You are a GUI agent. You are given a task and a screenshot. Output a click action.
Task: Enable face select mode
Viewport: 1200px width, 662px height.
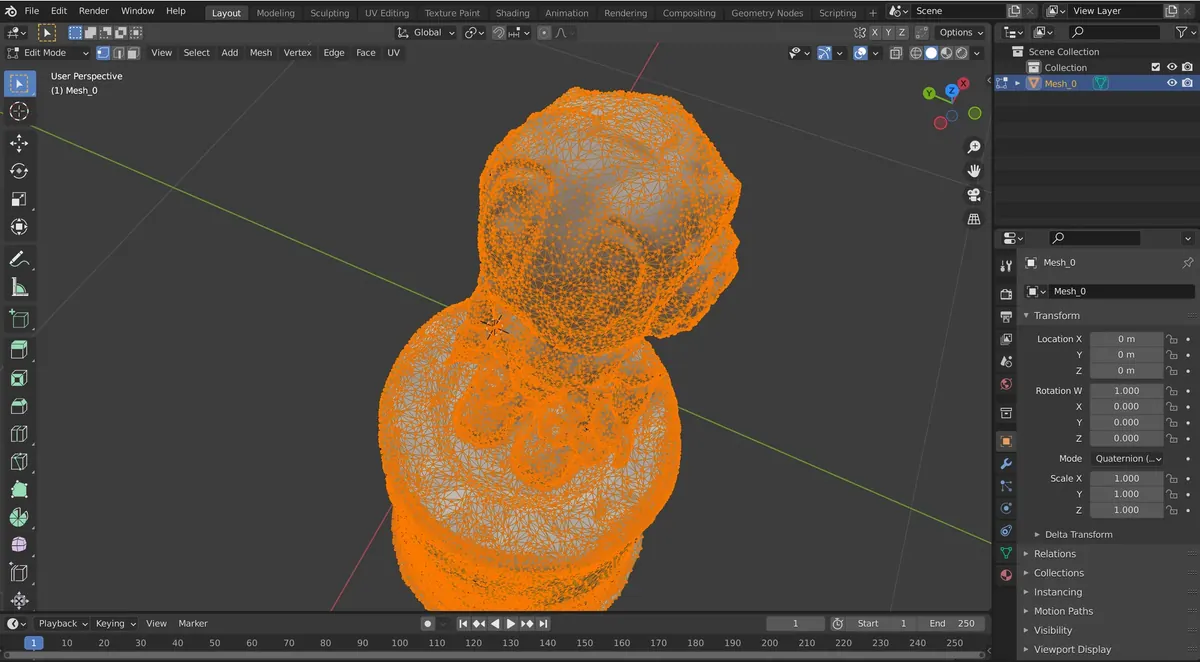(133, 53)
